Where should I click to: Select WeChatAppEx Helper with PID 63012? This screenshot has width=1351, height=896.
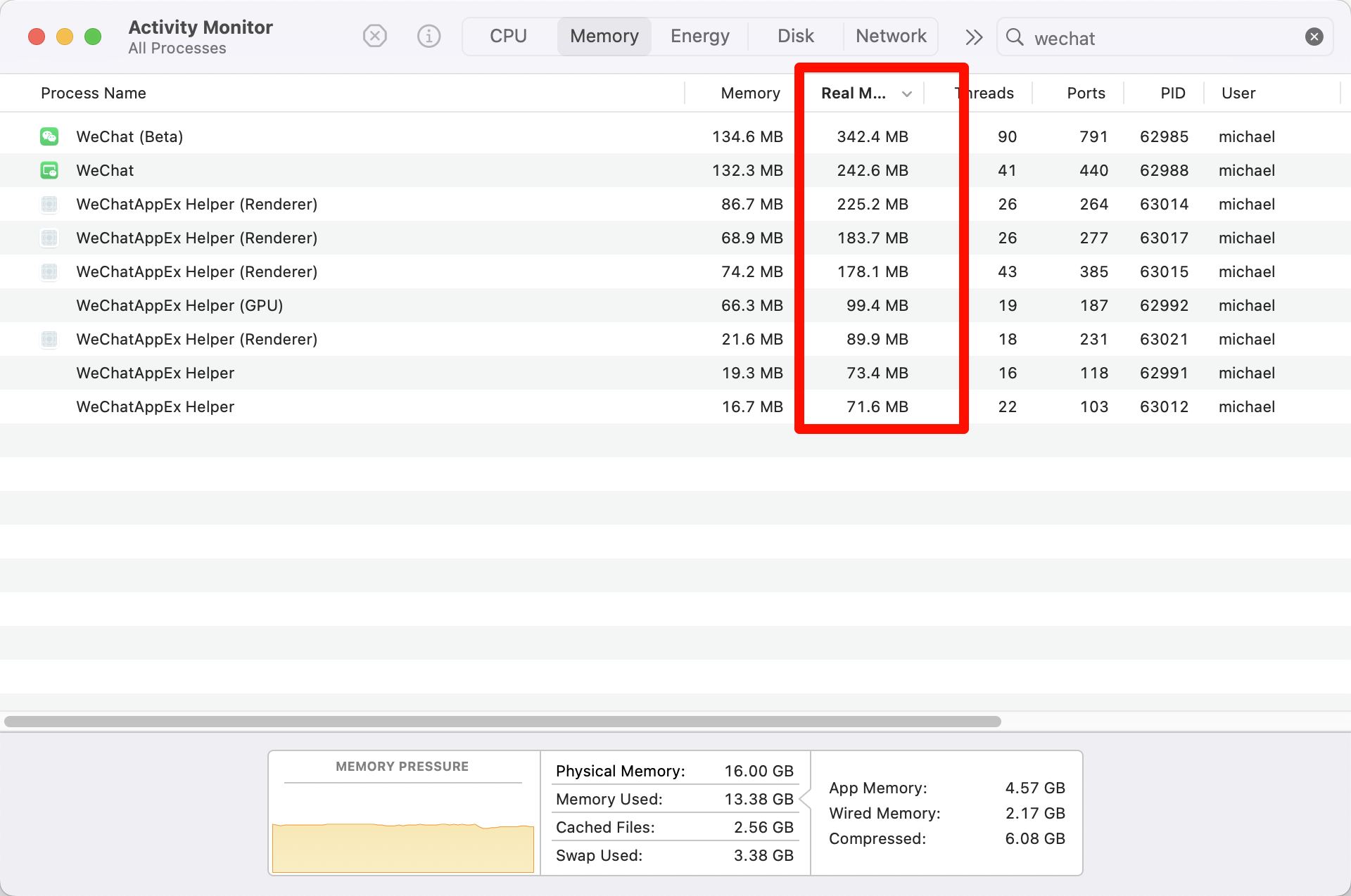[675, 407]
